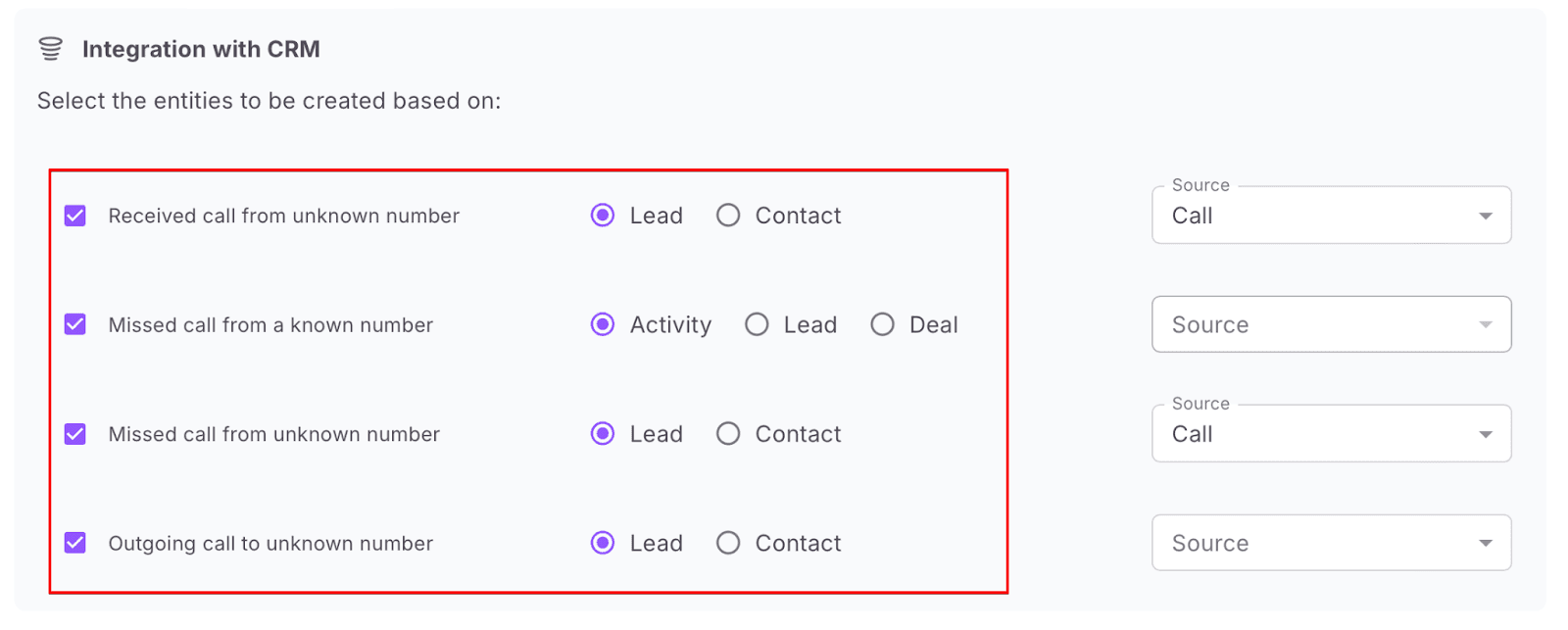Select Contact for missed unknown call
The height and width of the screenshot is (630, 1568).
[x=728, y=434]
